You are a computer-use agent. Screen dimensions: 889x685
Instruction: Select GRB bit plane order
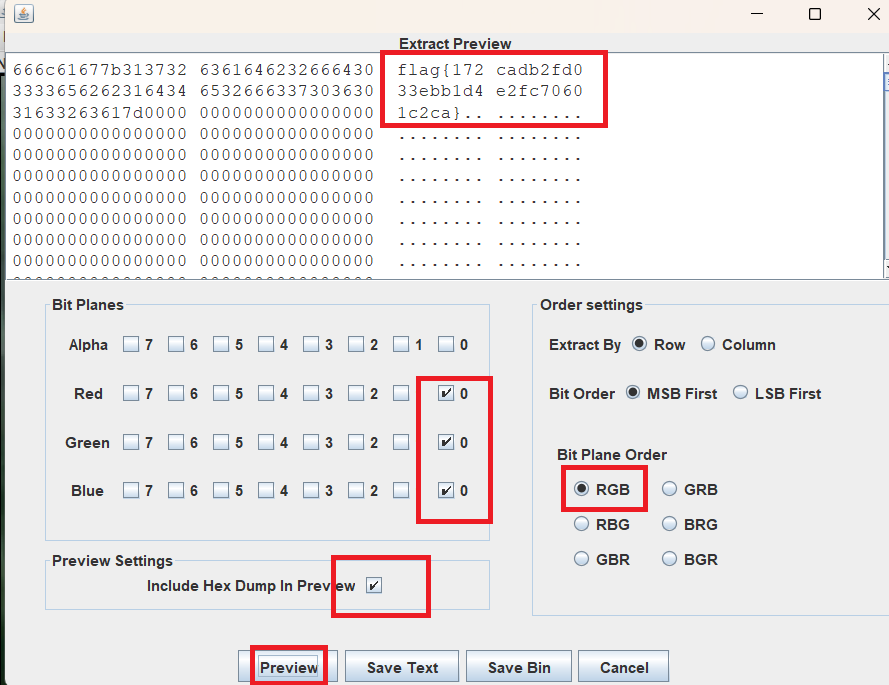(x=669, y=489)
